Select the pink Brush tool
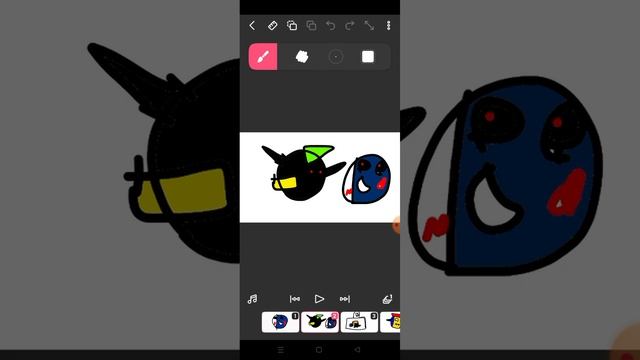The height and width of the screenshot is (360, 640). [263, 57]
